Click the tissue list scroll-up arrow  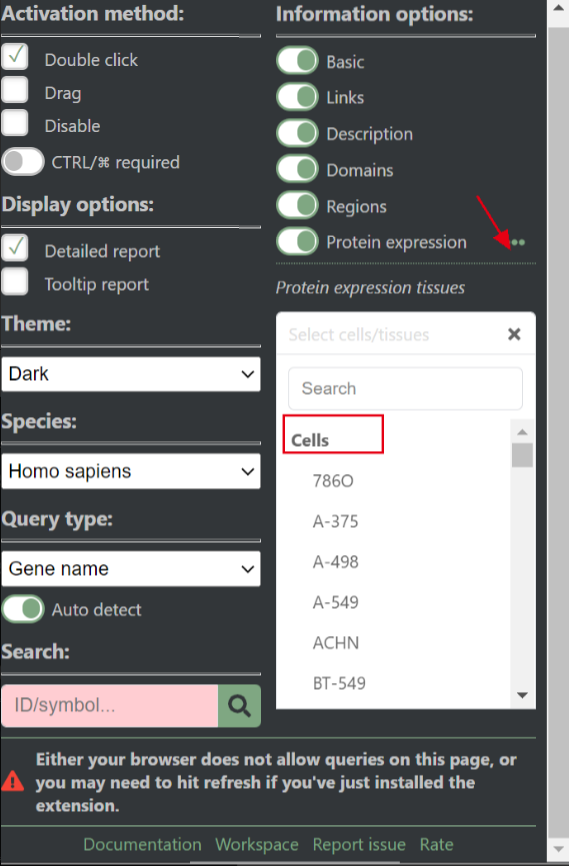(x=522, y=432)
